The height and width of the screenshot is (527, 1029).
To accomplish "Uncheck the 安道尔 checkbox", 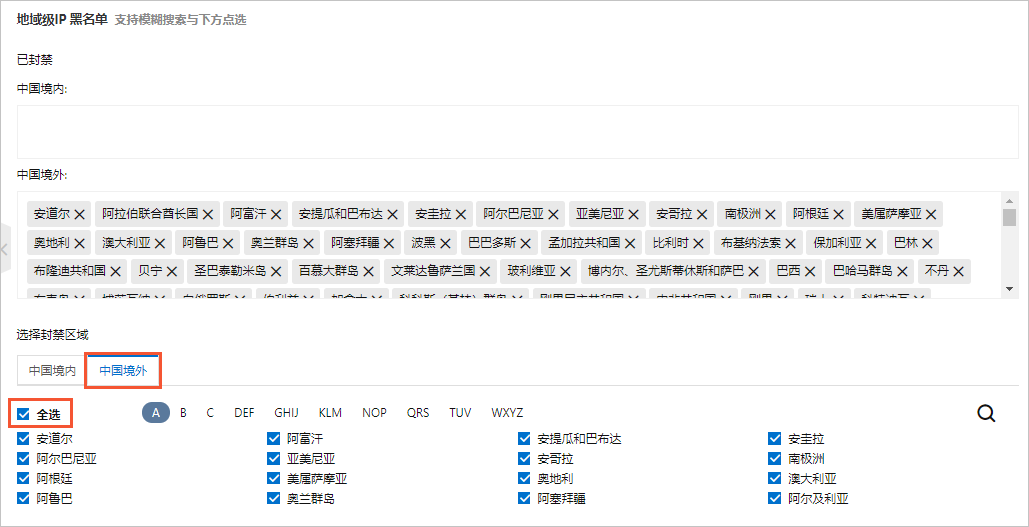I will 24,438.
